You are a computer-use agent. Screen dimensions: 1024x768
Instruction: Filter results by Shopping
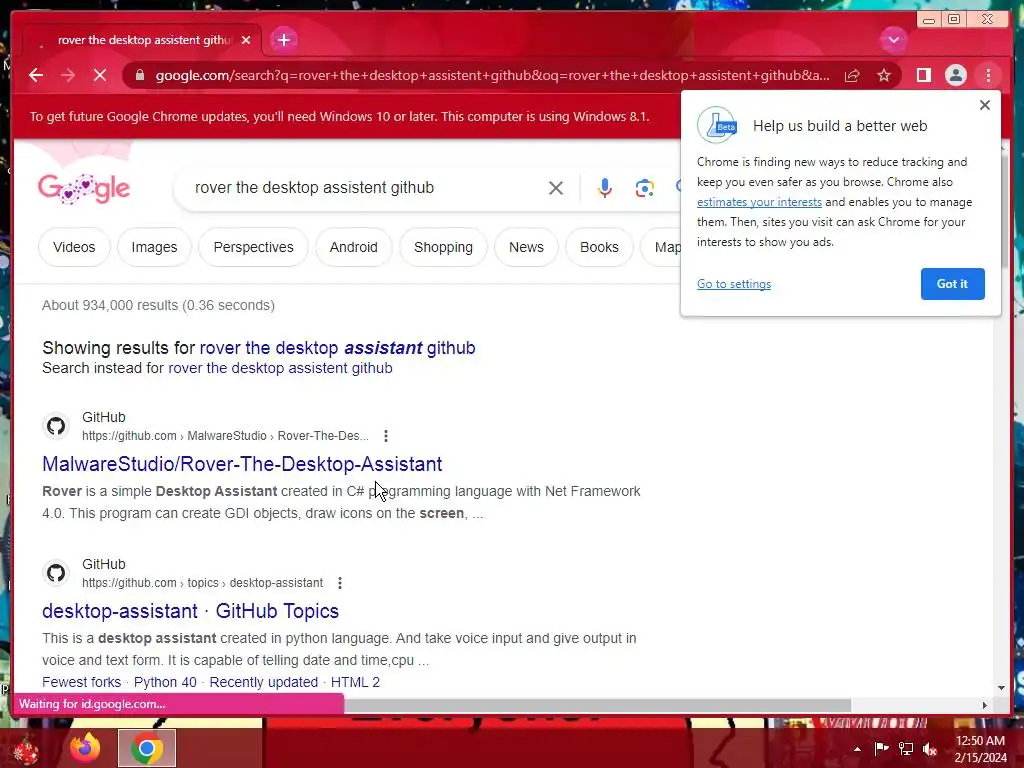[x=443, y=247]
